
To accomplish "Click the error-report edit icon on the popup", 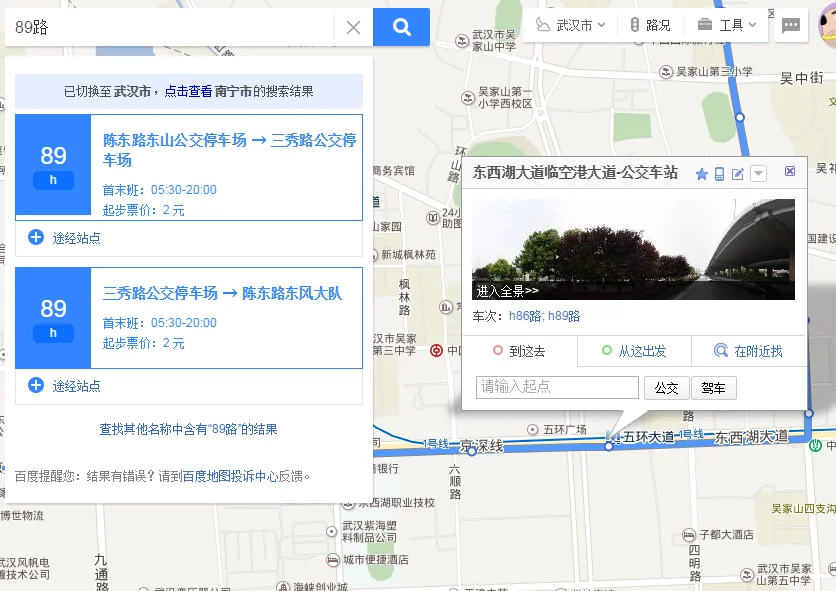I will [x=740, y=173].
